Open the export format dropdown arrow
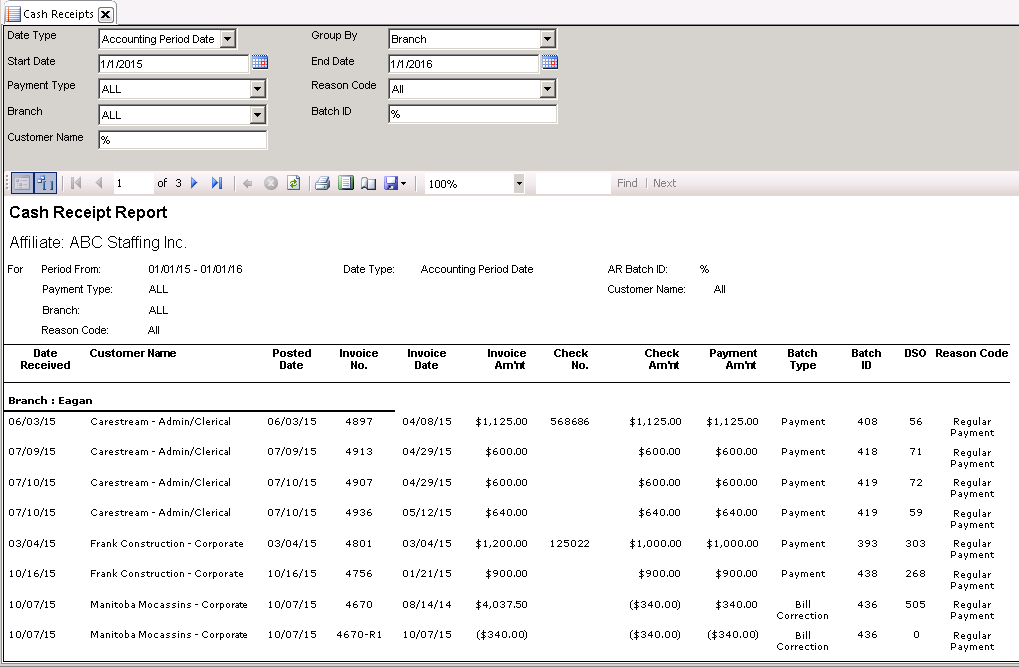Image resolution: width=1019 pixels, height=667 pixels. [404, 184]
